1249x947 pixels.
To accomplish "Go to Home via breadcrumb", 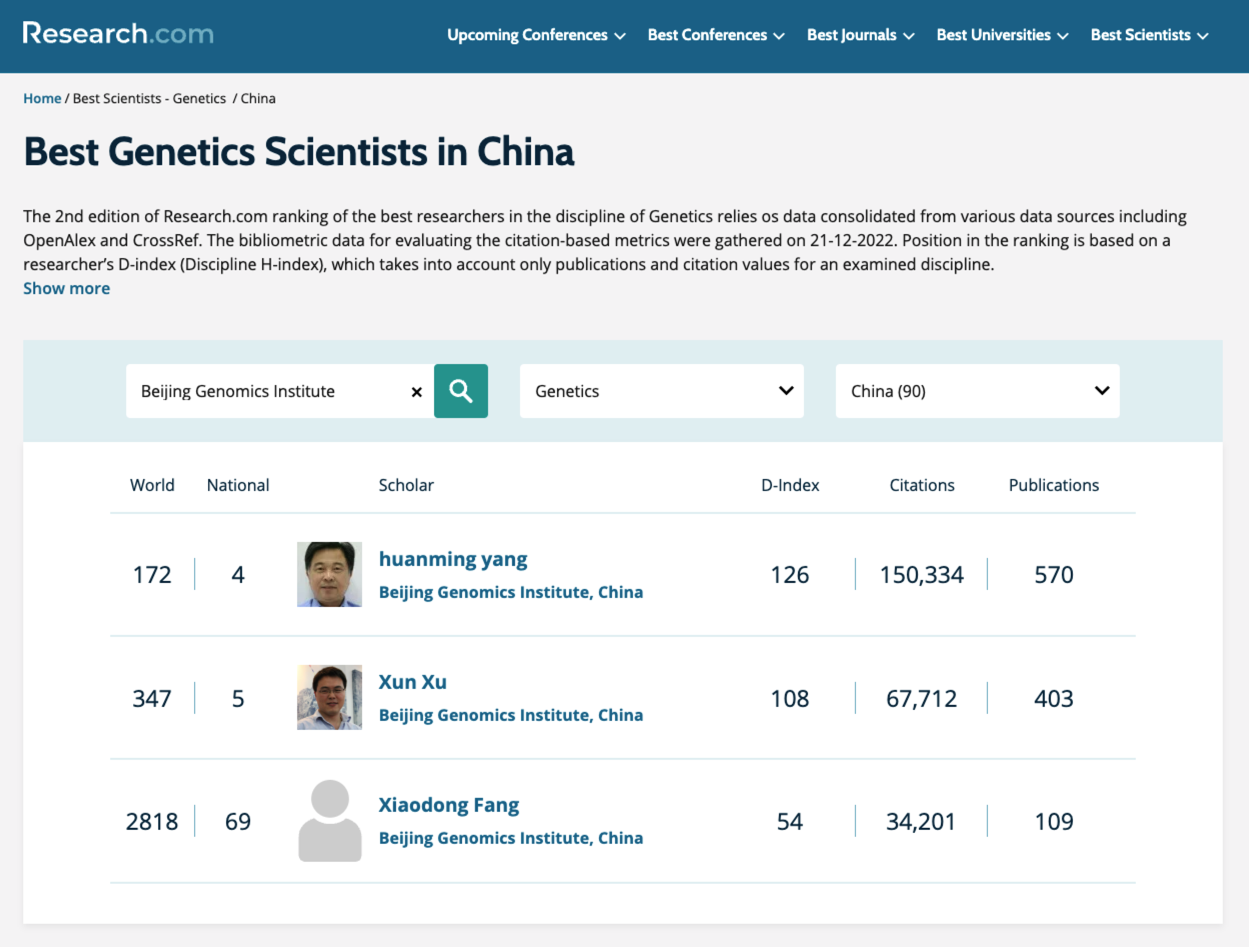I will coord(42,98).
